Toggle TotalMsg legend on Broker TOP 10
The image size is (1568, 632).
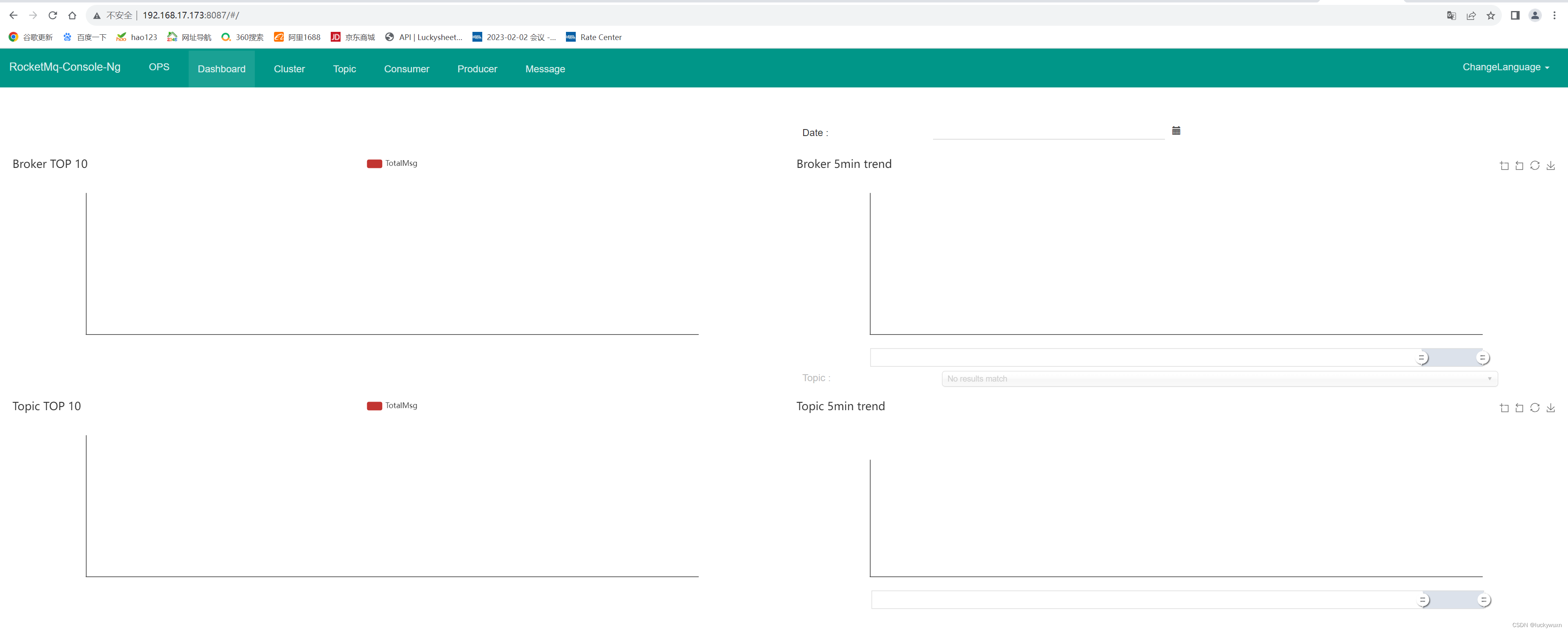[392, 163]
